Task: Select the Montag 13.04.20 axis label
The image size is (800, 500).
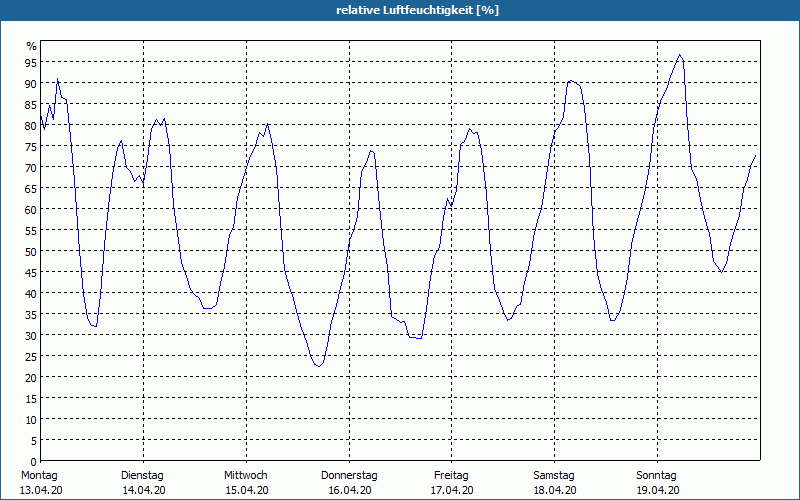Action: tap(41, 483)
